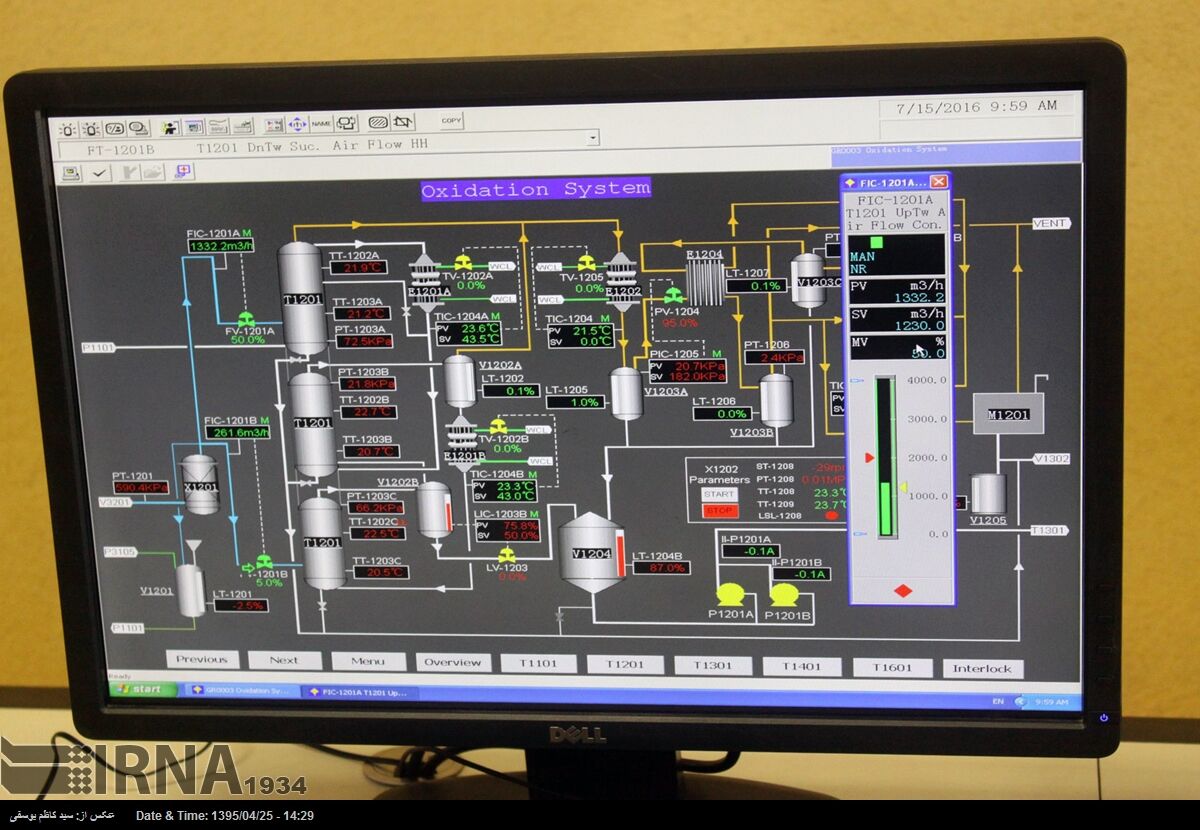The width and height of the screenshot is (1200, 830).
Task: Select the PV-1204 control valve symbol
Action: pos(674,295)
